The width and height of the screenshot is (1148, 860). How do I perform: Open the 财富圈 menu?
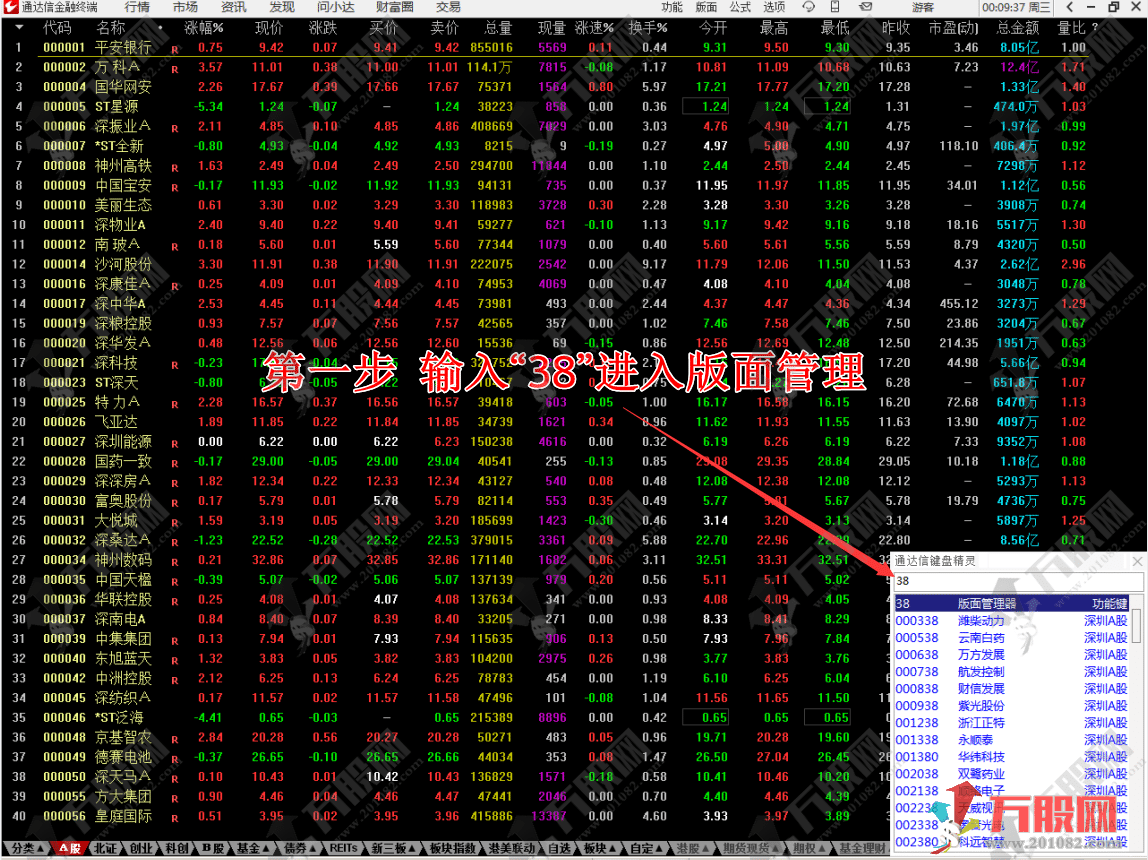pyautogui.click(x=395, y=7)
